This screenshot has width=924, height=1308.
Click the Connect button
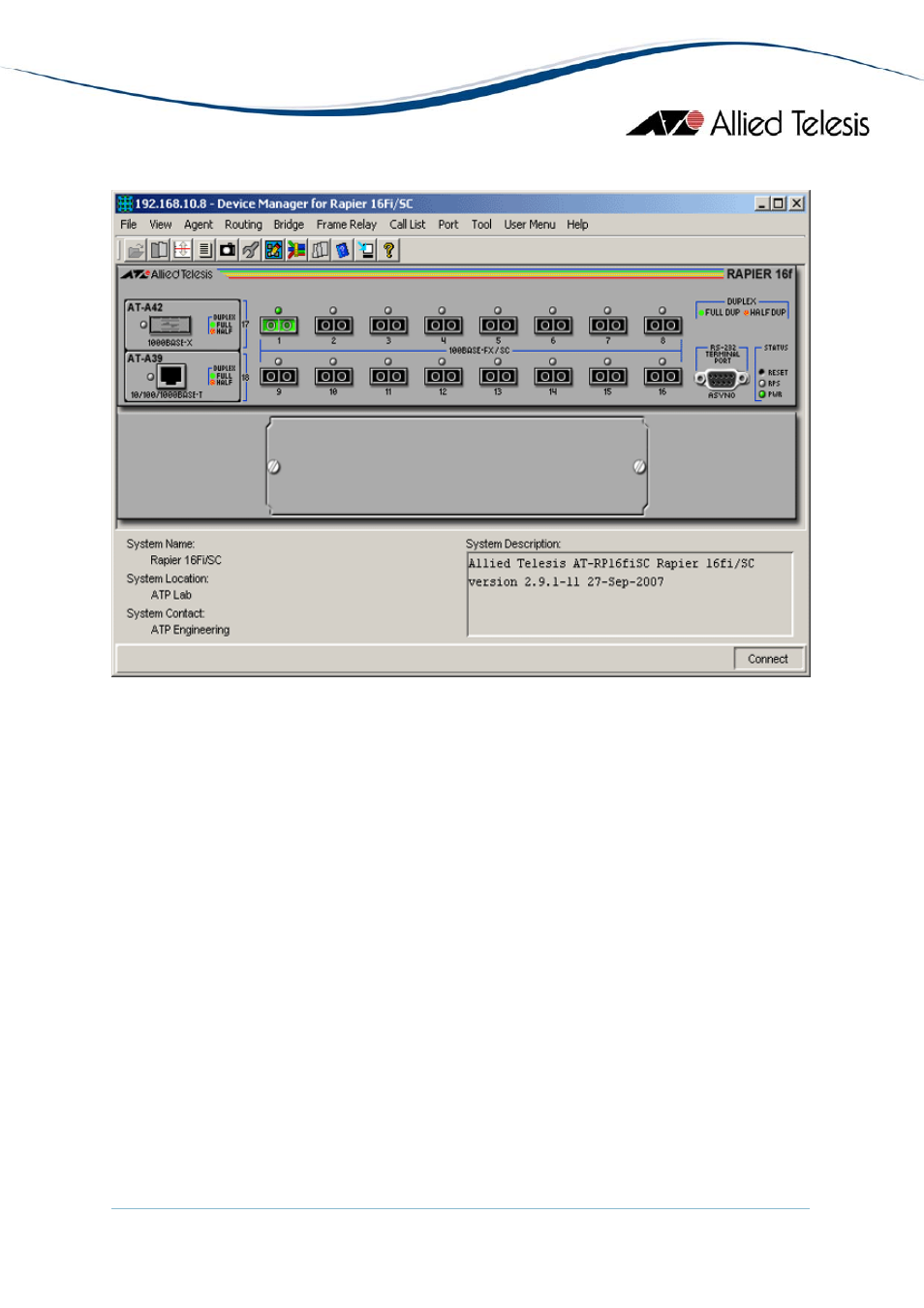(x=768, y=659)
